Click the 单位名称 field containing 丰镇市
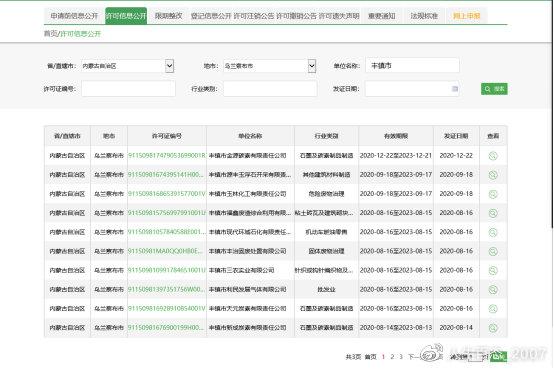This screenshot has width=554, height=369. click(x=412, y=66)
